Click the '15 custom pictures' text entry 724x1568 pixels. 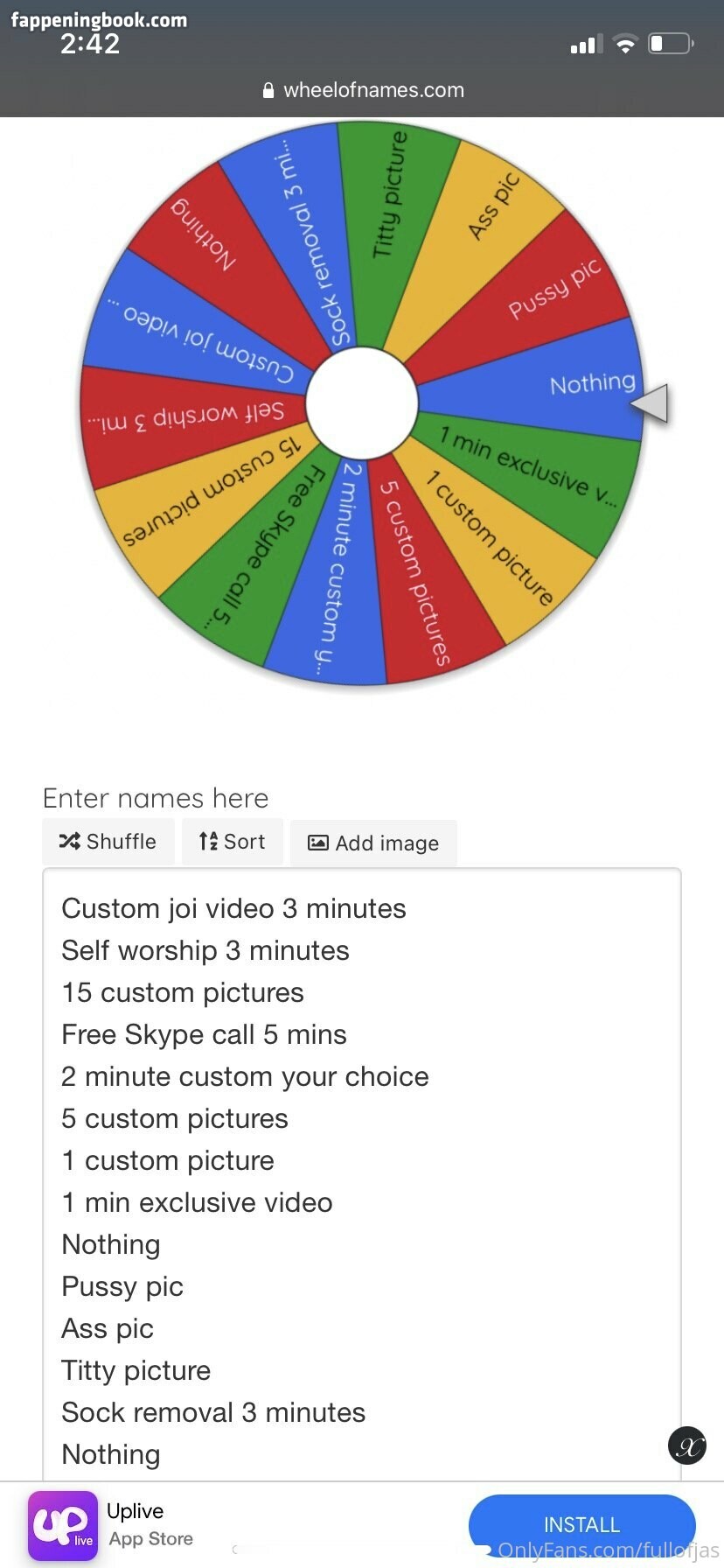point(183,992)
